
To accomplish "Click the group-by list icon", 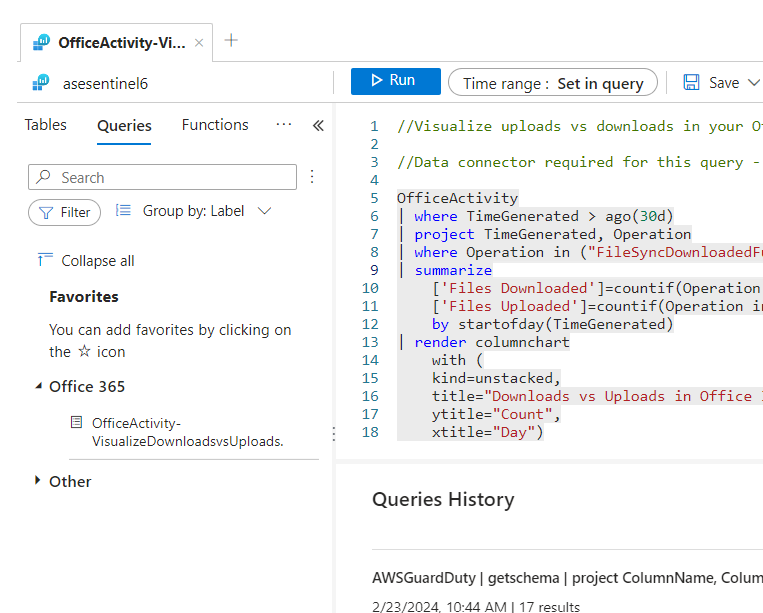I will point(123,211).
